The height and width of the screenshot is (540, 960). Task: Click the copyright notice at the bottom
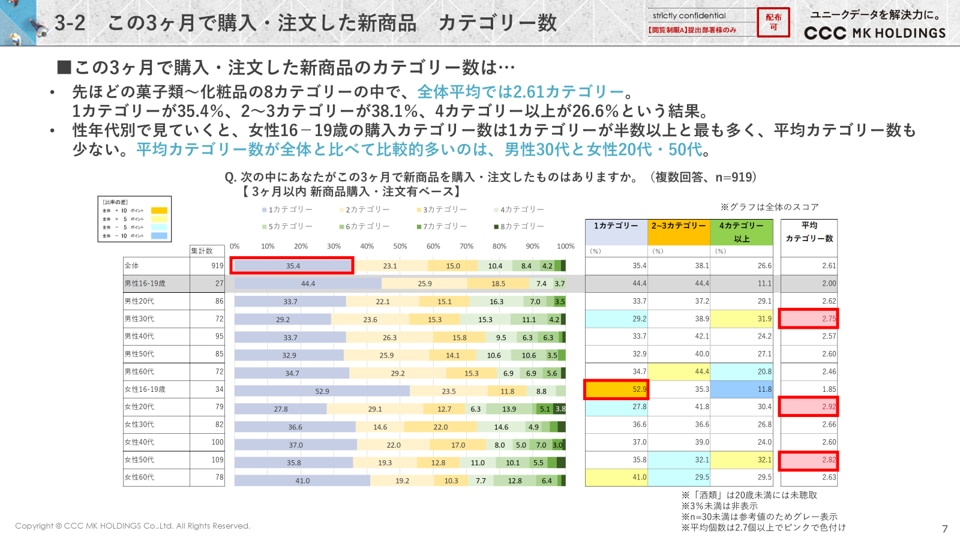133,526
